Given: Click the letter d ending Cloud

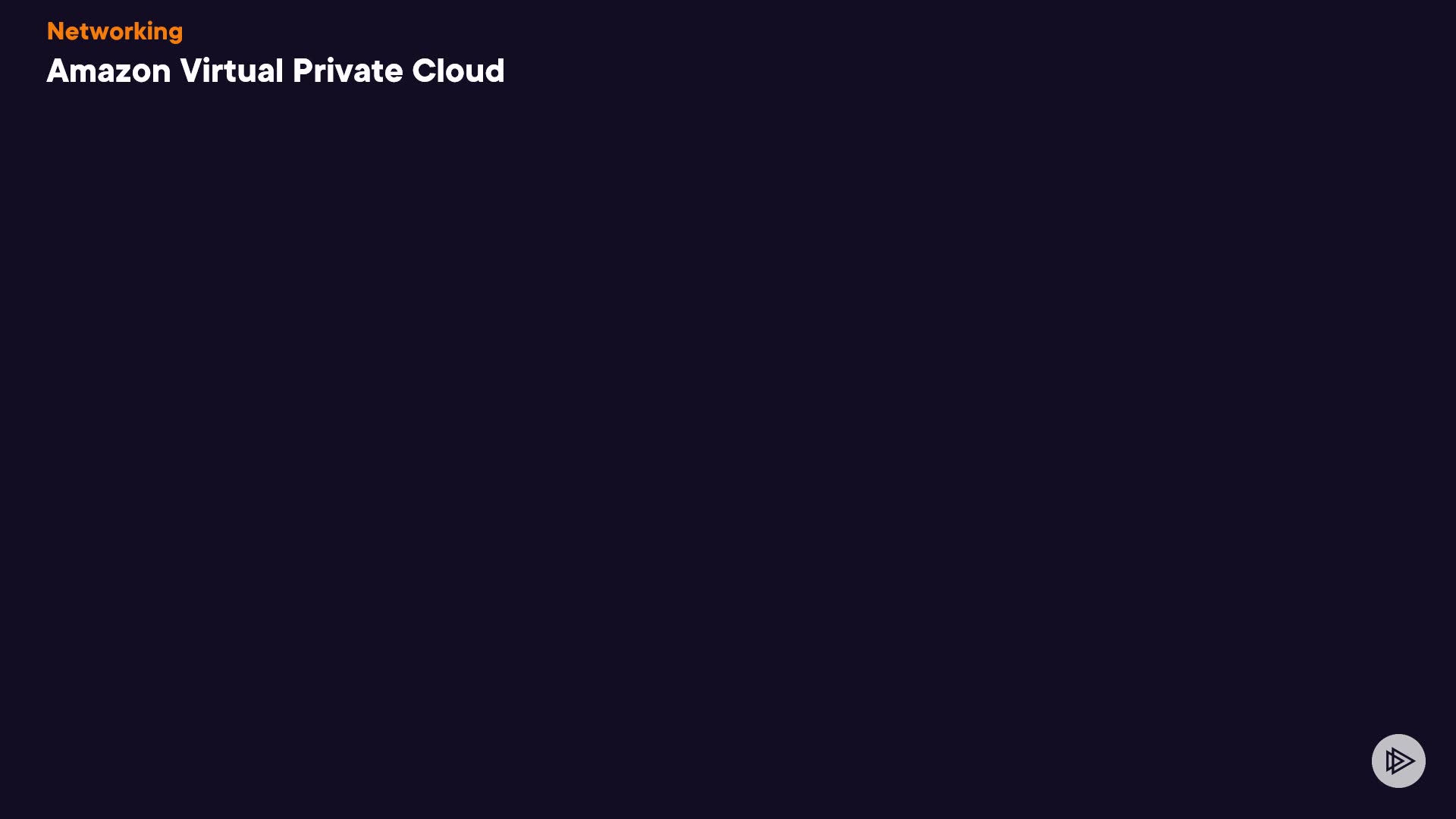Looking at the screenshot, I should pyautogui.click(x=496, y=71).
